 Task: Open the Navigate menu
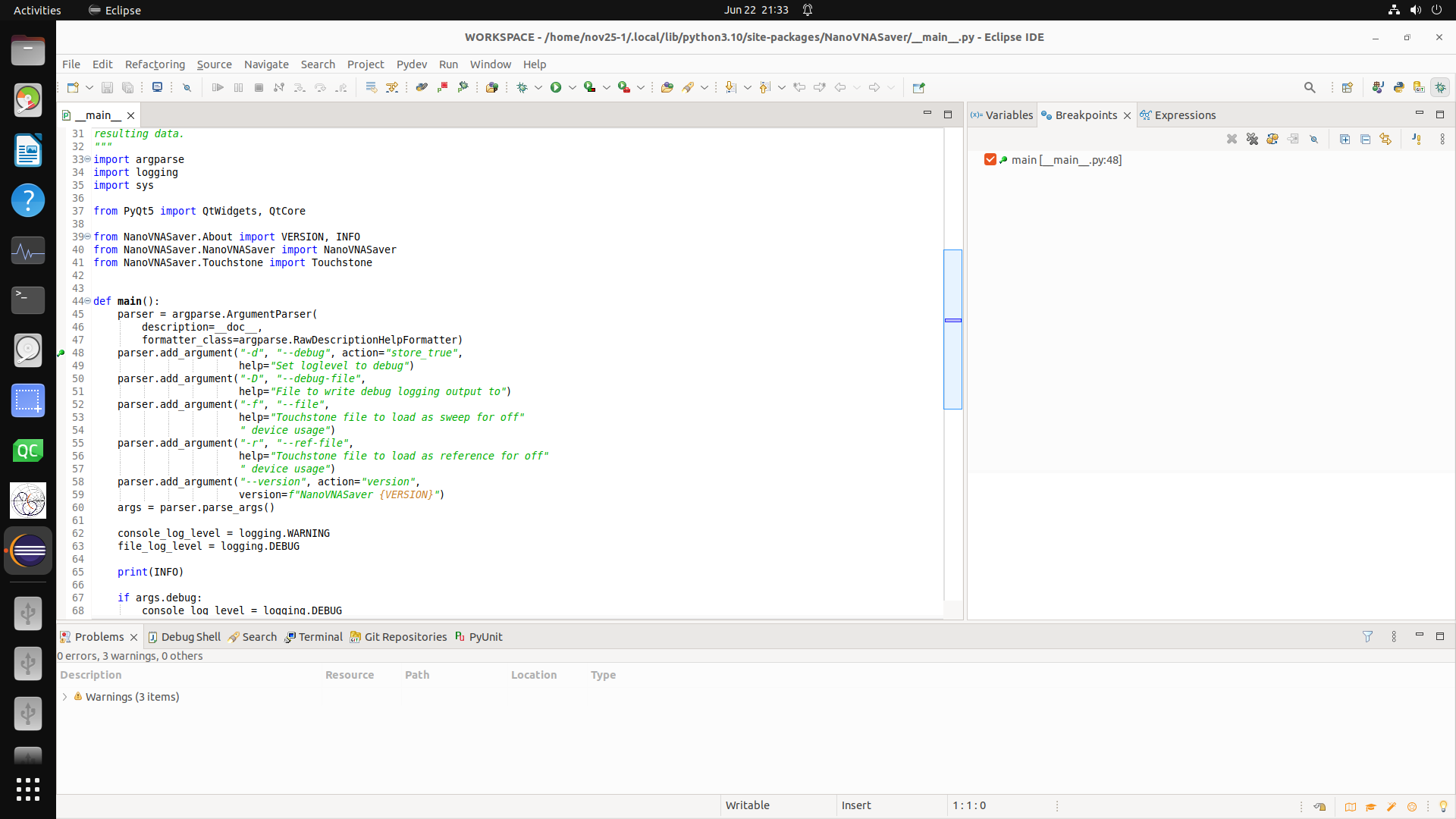[x=266, y=64]
